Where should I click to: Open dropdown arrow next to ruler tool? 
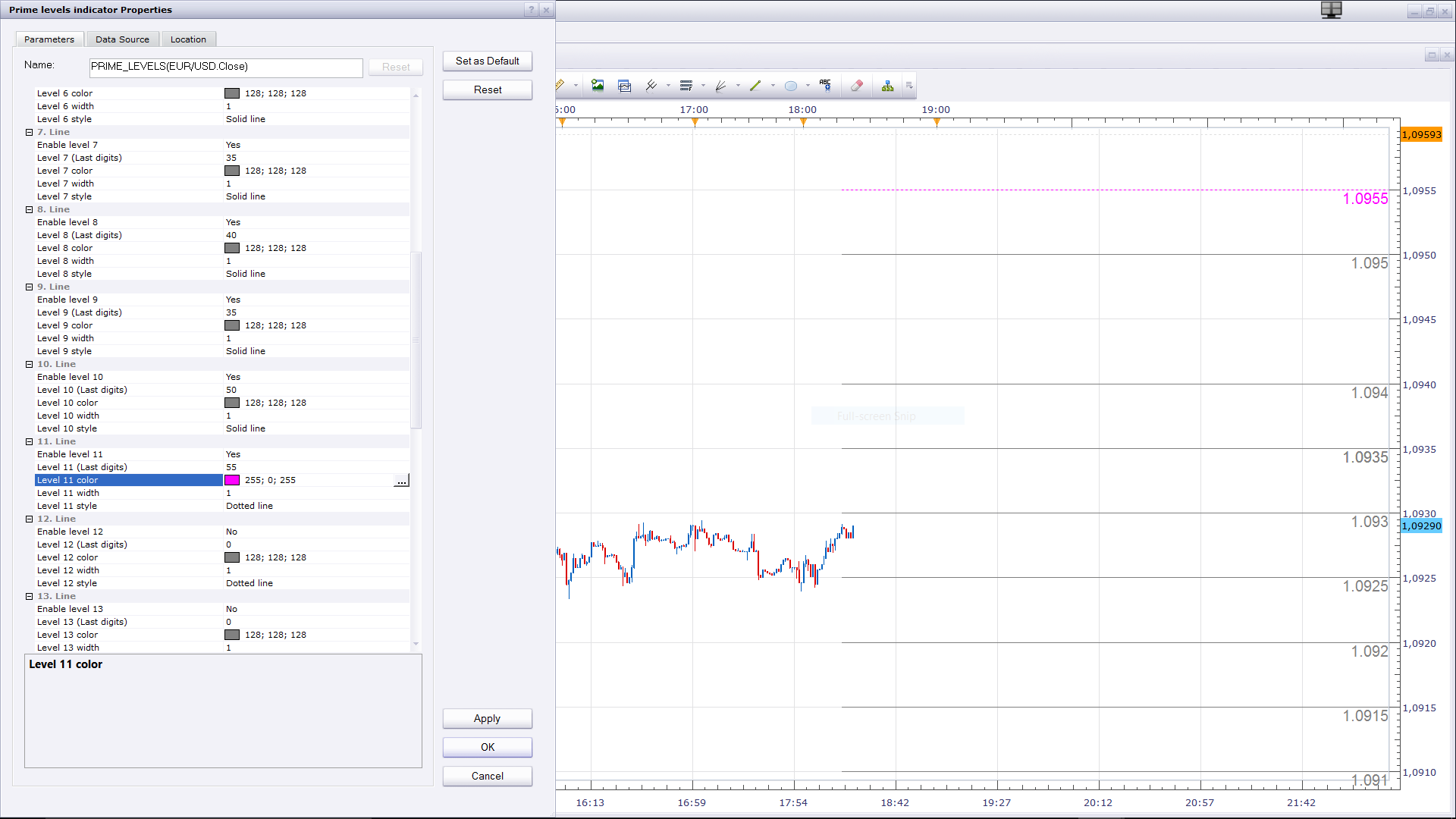tap(576, 86)
